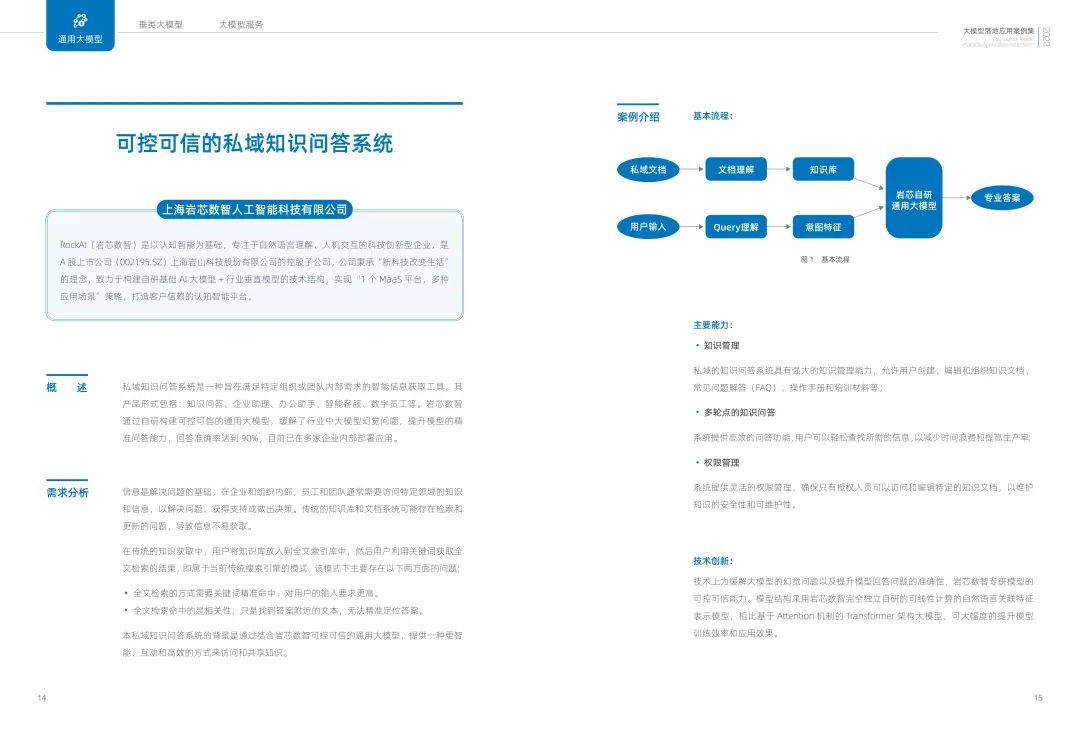Click the 文档理解 flowchart box

pos(736,169)
